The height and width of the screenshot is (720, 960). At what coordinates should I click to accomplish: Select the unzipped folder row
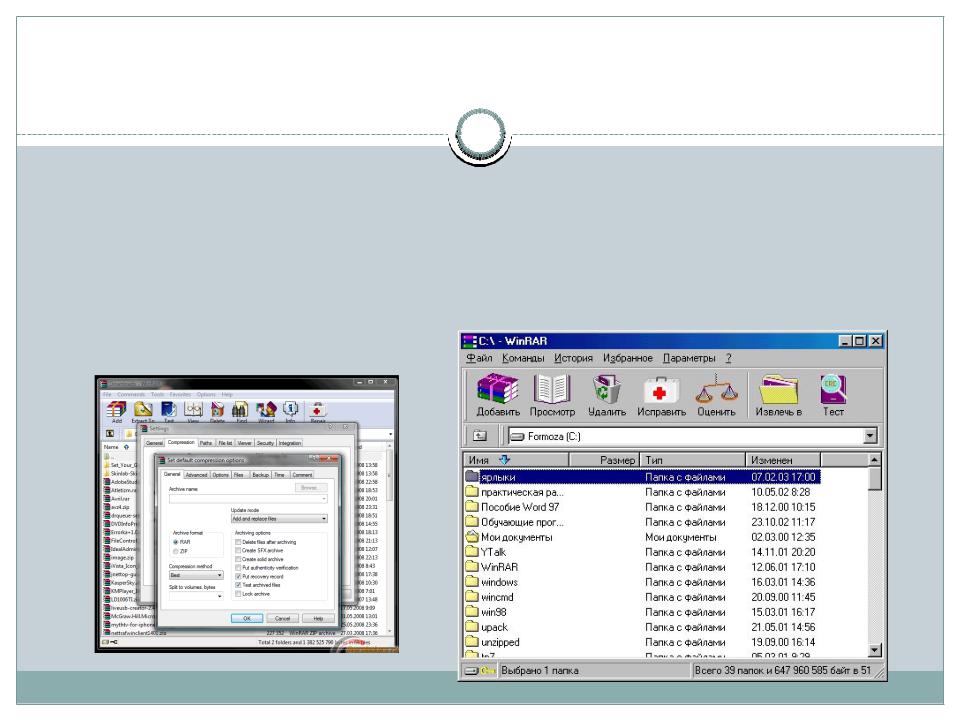pos(642,642)
